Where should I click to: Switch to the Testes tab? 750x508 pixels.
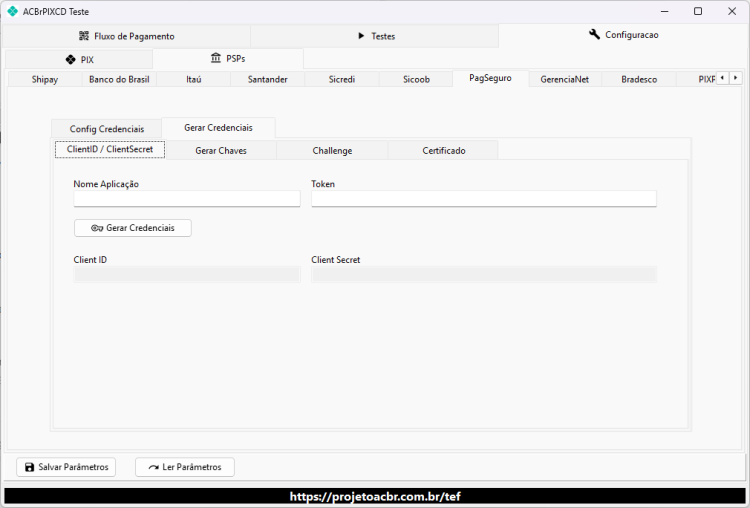click(x=375, y=36)
